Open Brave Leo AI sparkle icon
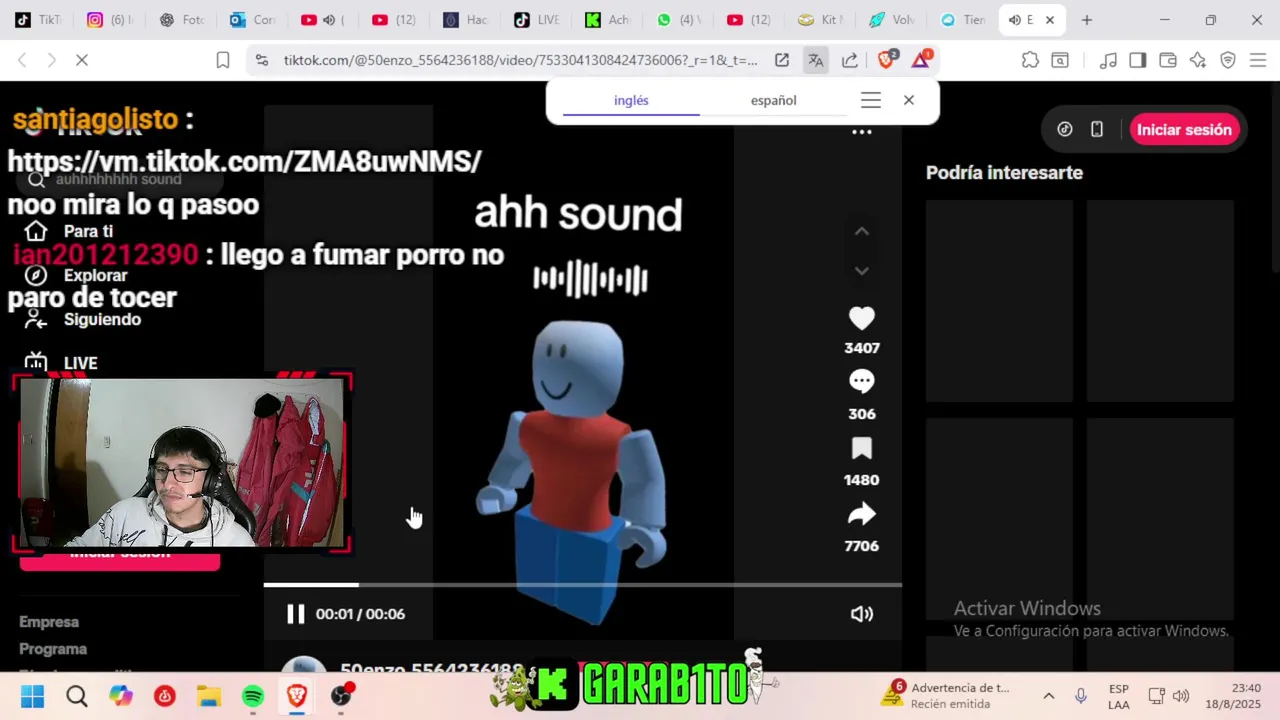This screenshot has height=720, width=1280. [x=1198, y=60]
